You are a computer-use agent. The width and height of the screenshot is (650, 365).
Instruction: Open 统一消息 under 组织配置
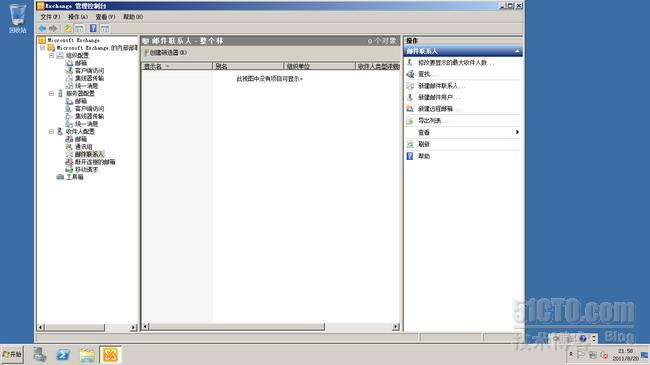86,86
